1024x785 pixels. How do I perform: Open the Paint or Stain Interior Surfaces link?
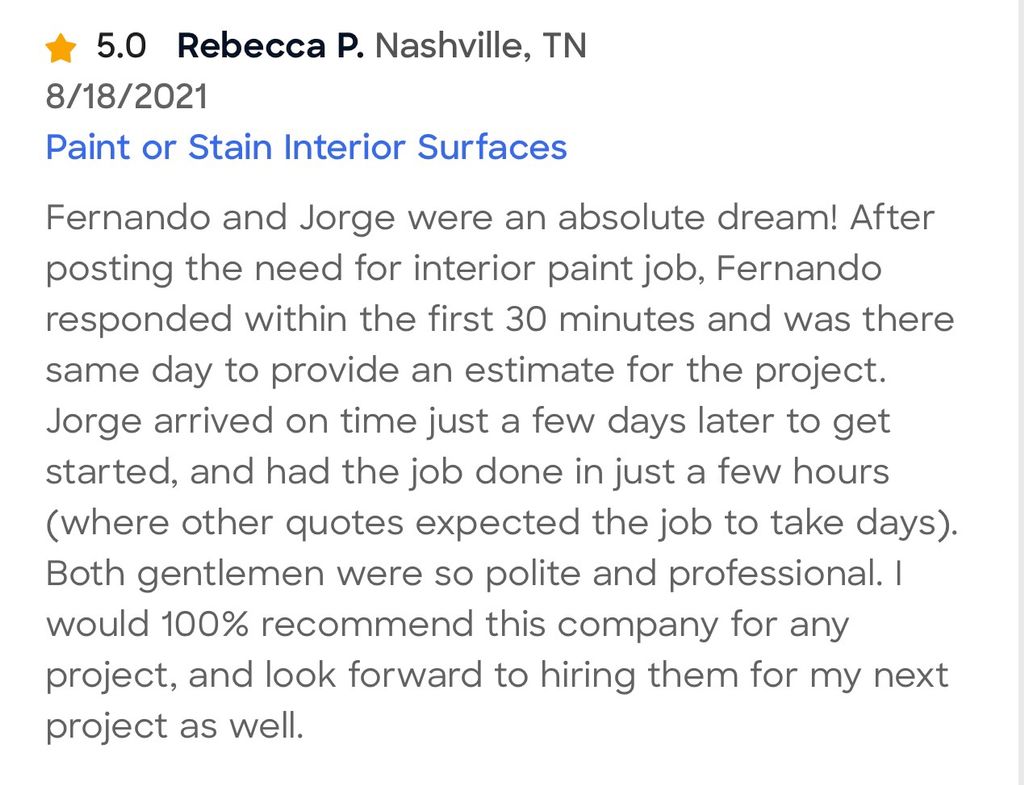click(x=306, y=147)
